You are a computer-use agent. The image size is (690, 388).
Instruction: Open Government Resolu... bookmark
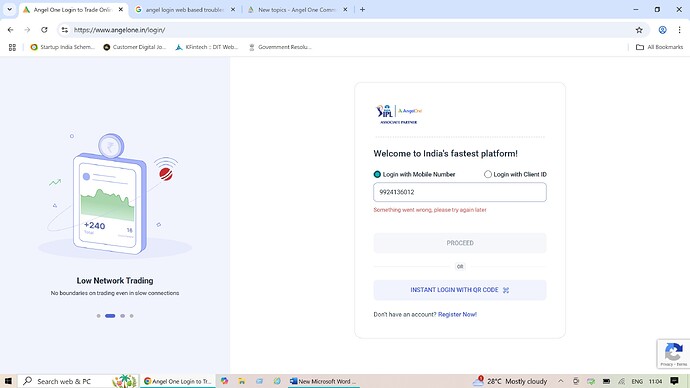[280, 47]
